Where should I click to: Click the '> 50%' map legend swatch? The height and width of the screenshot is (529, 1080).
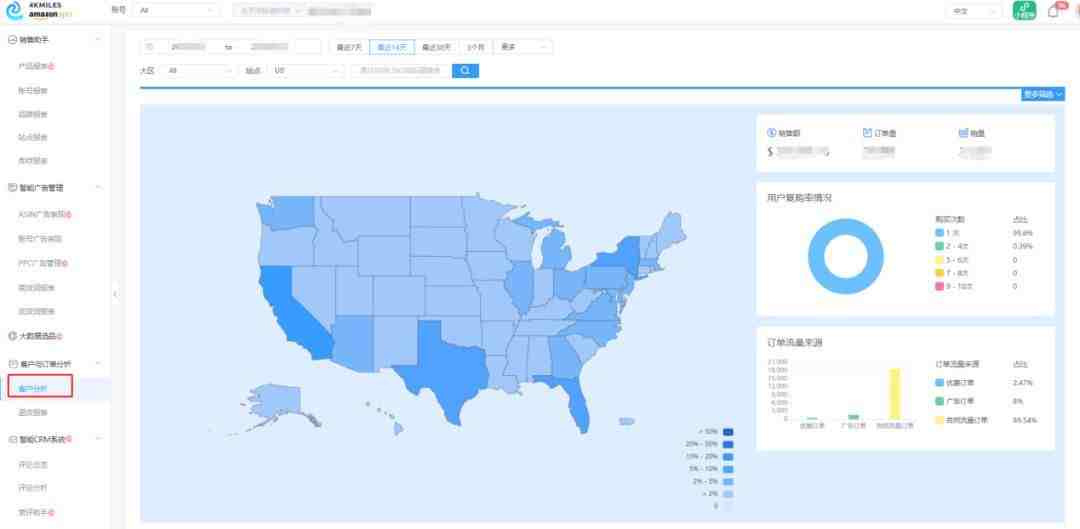pos(728,432)
